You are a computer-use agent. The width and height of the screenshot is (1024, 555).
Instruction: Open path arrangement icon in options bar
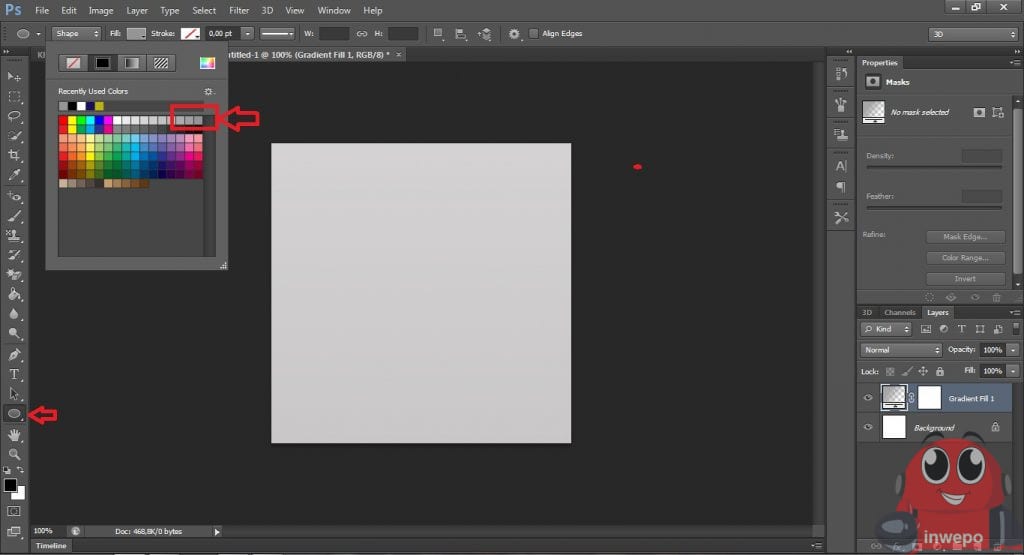pyautogui.click(x=485, y=33)
